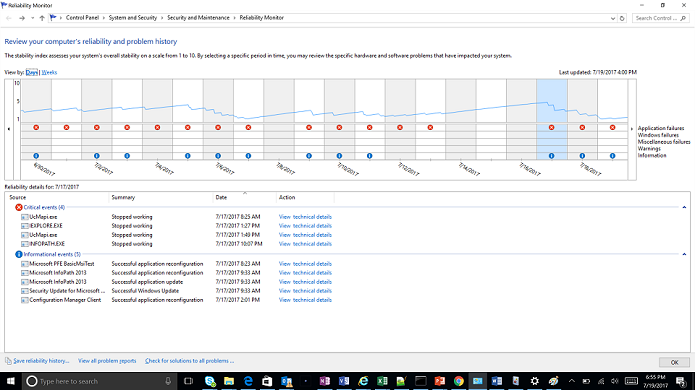Click refresh button beside address bar
Viewport: 695px width, 390px height.
(622, 18)
